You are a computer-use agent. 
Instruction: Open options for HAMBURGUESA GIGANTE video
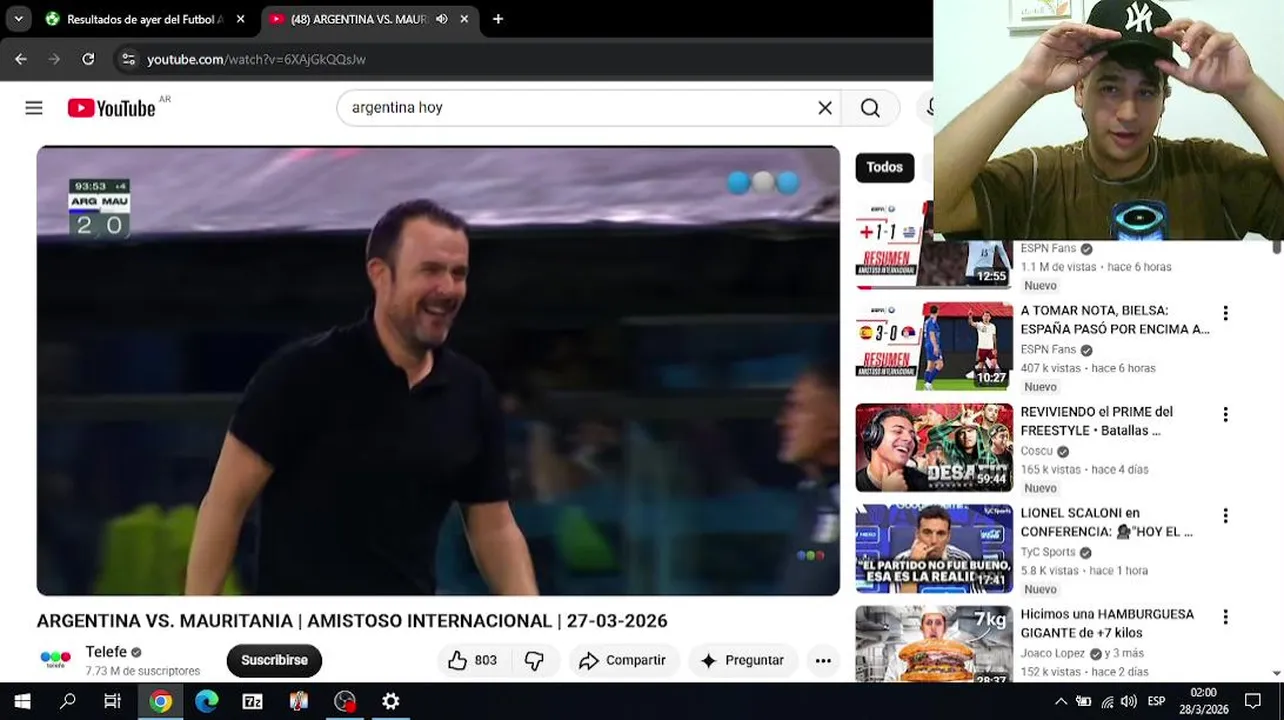(x=1225, y=617)
